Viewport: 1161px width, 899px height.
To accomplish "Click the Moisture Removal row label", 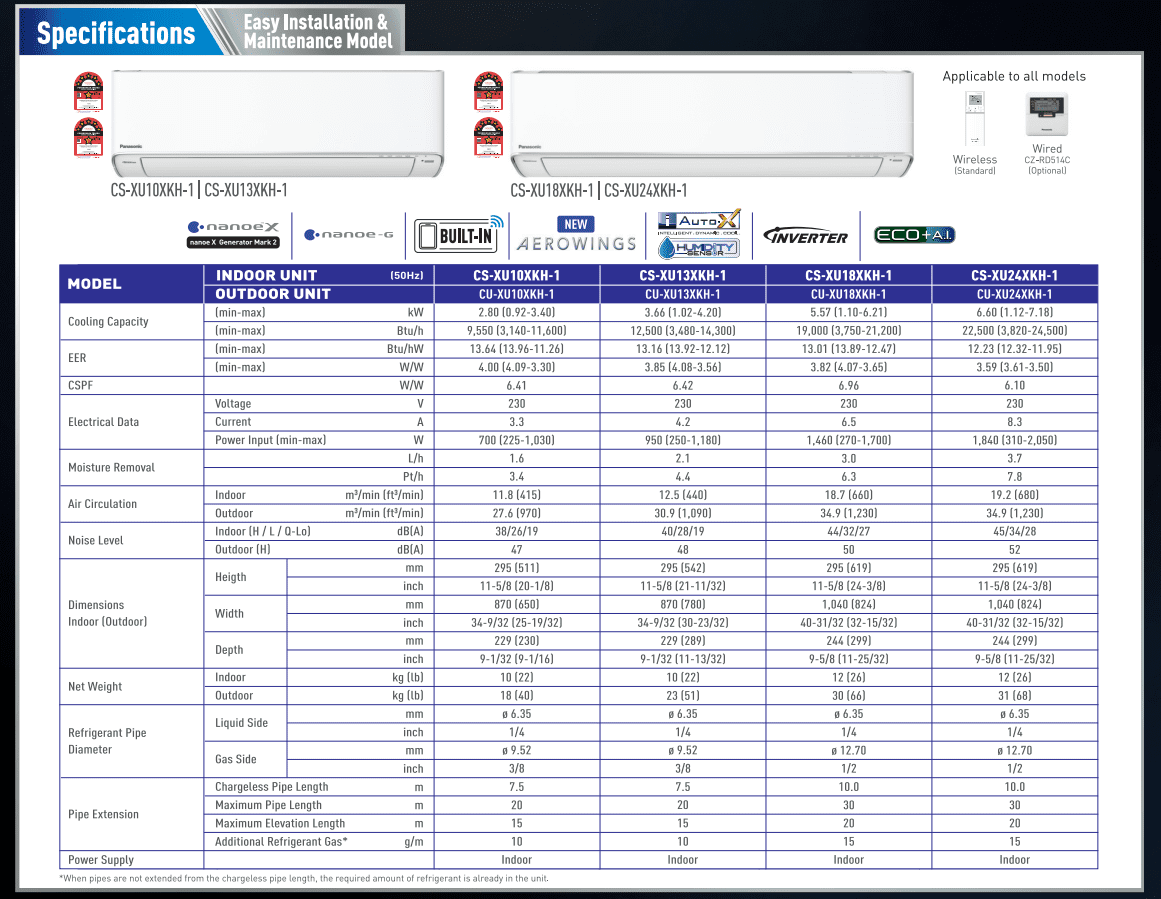I will pos(111,467).
